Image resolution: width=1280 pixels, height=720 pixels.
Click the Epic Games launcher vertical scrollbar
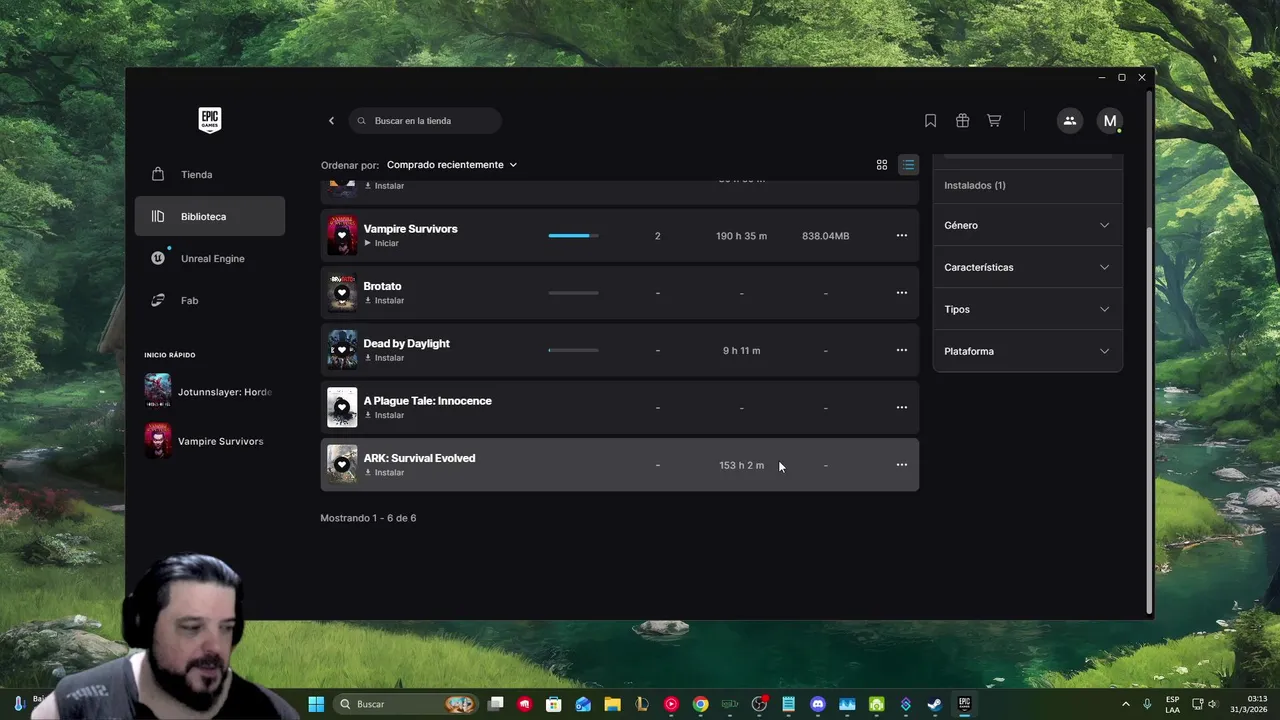pos(1149,420)
